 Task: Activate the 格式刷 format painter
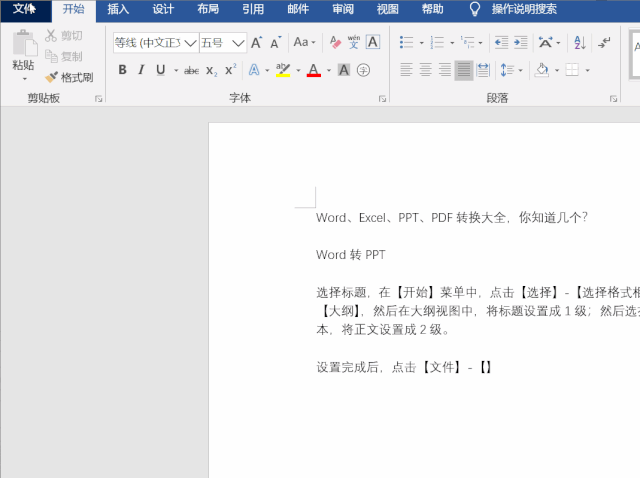[x=69, y=77]
